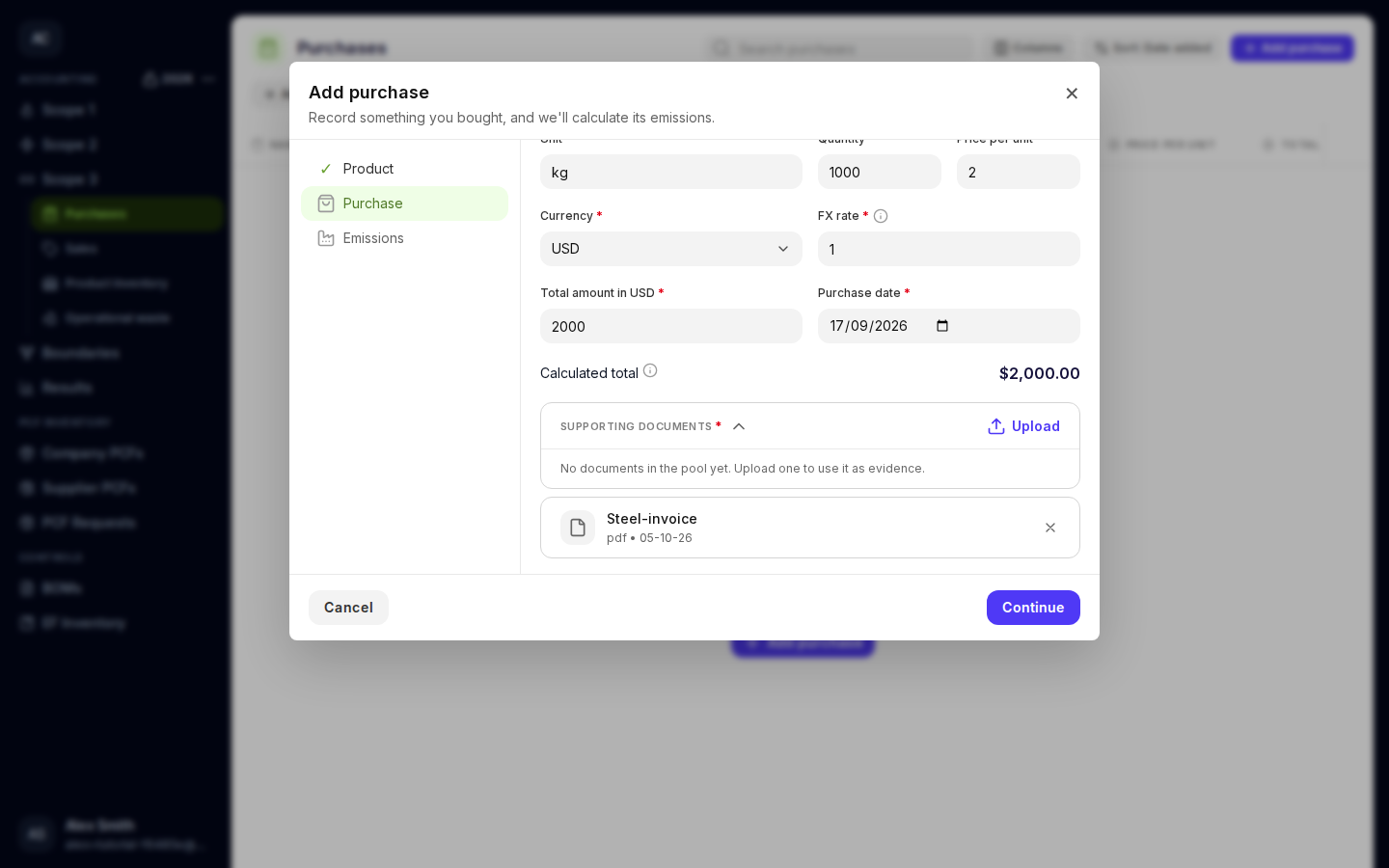This screenshot has width=1389, height=868.
Task: Upload a supporting document
Action: point(1023,426)
